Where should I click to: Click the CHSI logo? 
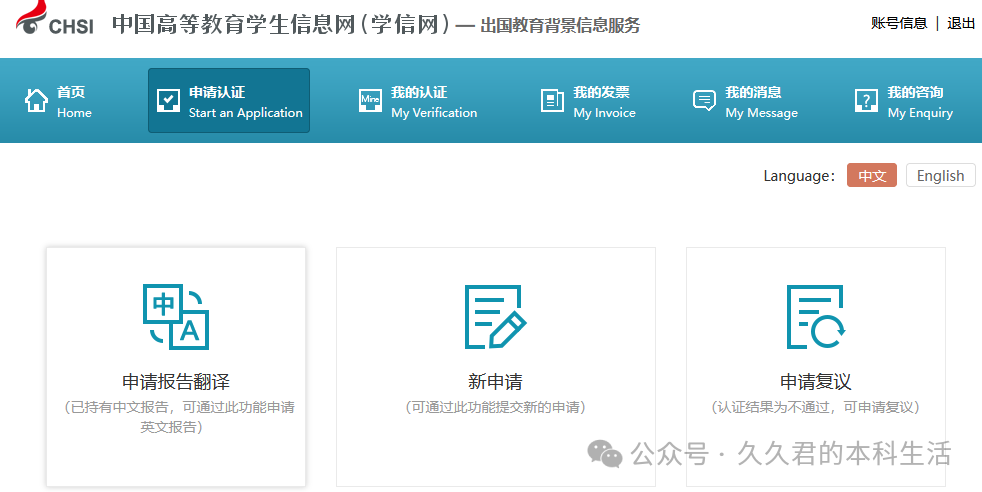pos(55,19)
